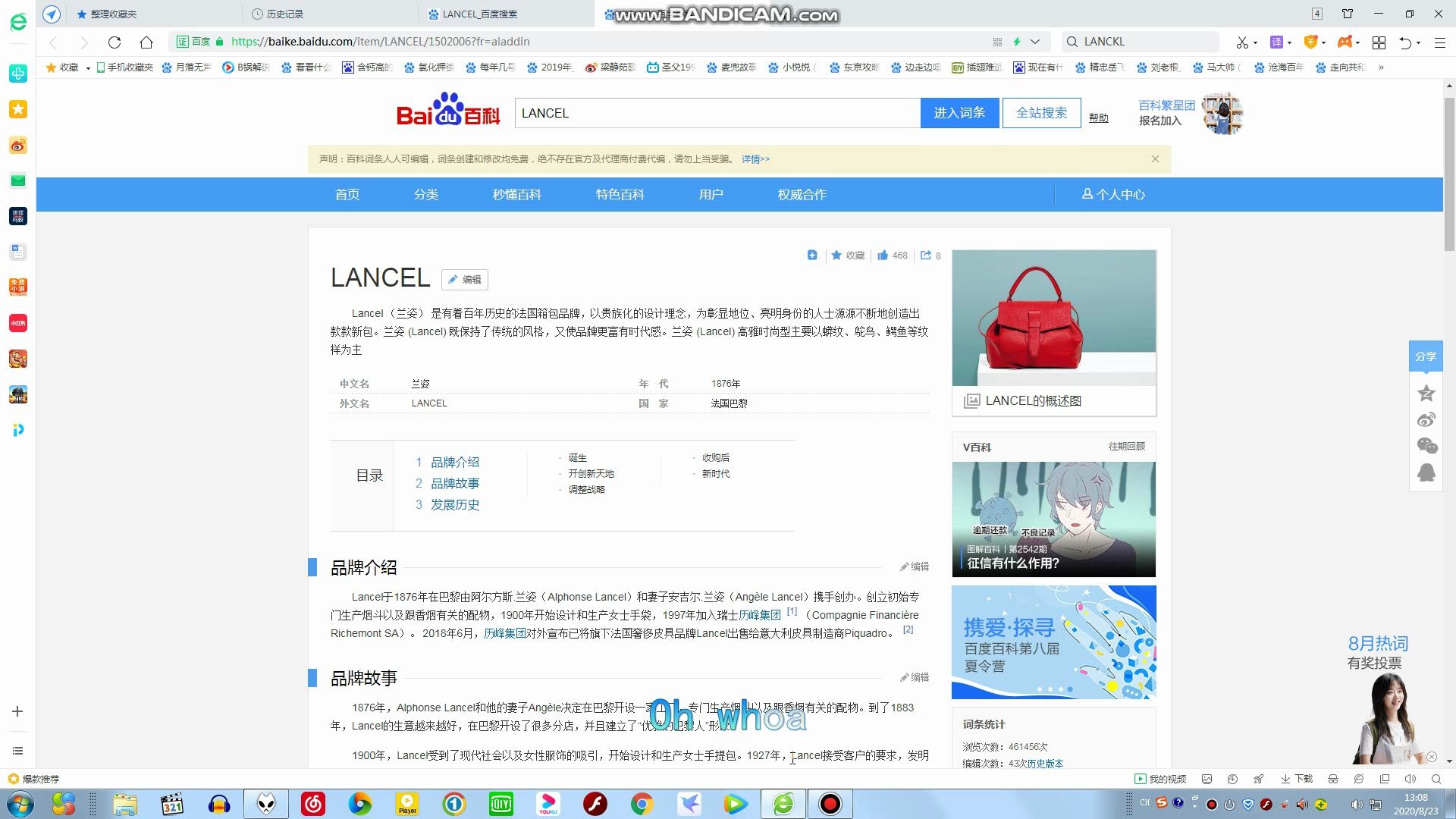Viewport: 1456px width, 819px height.
Task: Click the plus add-app icon in sidebar
Action: click(x=18, y=711)
